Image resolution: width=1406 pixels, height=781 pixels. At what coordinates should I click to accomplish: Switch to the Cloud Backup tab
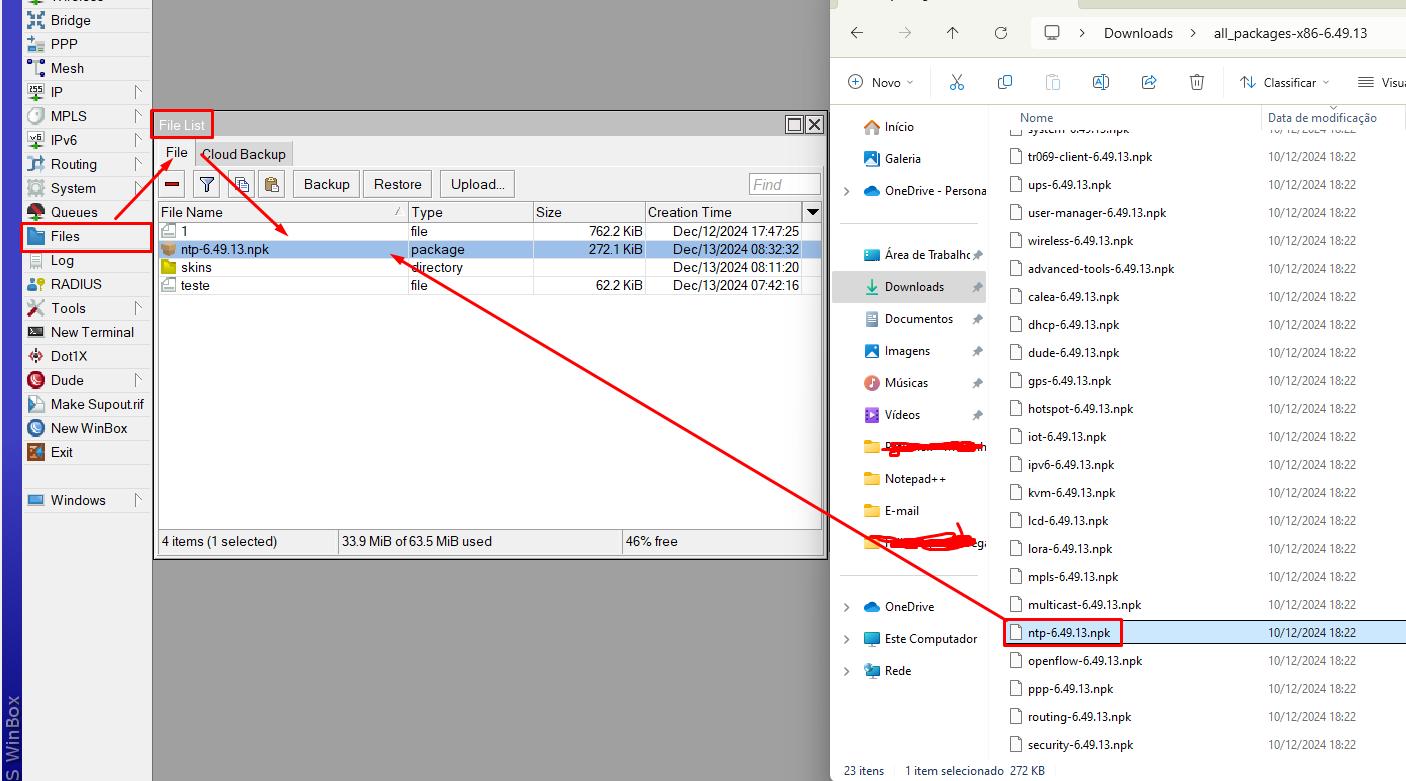(x=243, y=154)
